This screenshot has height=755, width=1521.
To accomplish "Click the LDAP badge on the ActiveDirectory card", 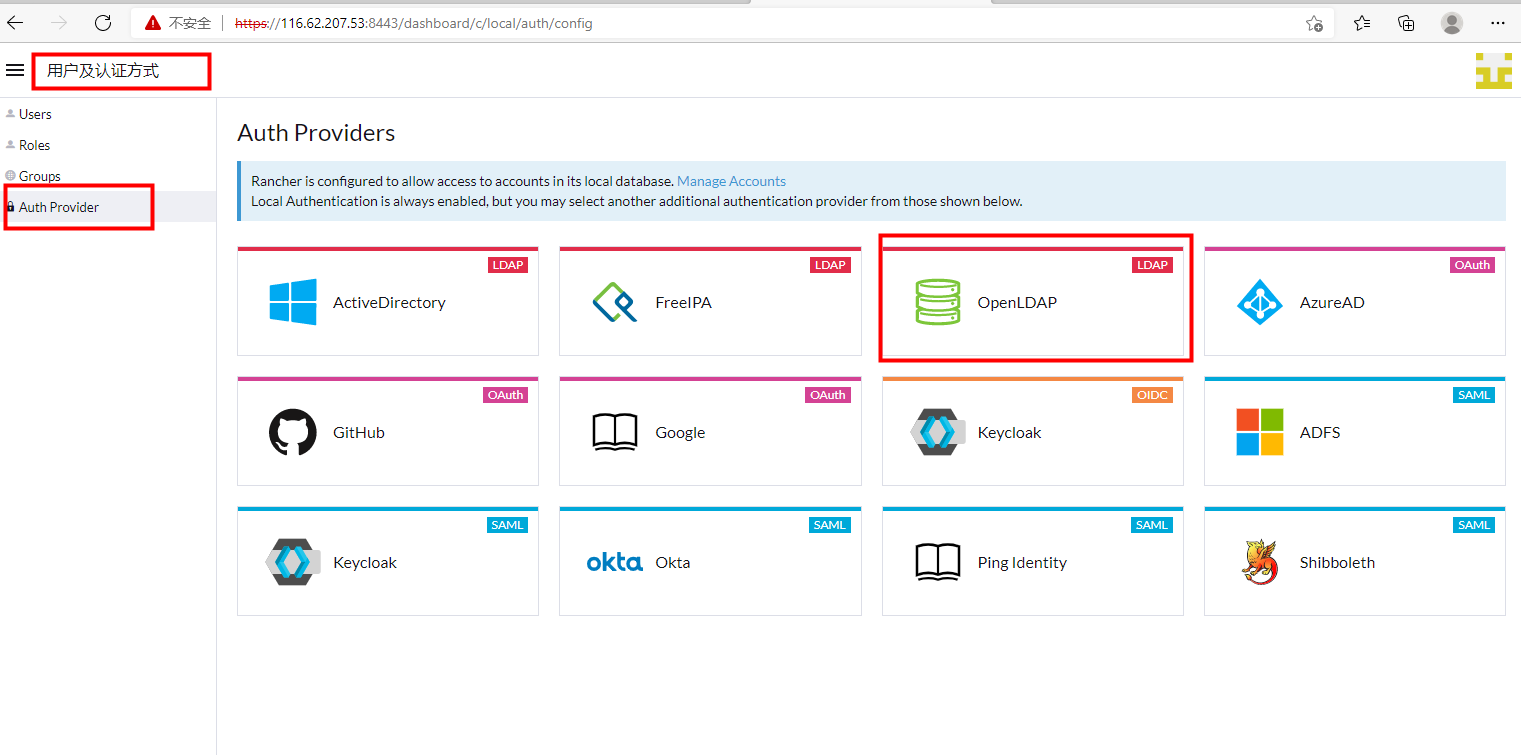I will pos(507,265).
